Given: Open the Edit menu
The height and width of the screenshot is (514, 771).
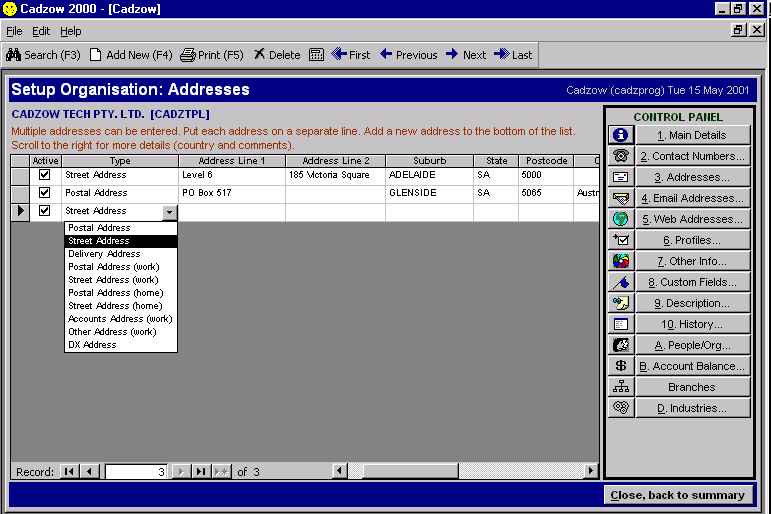Looking at the screenshot, I should (x=41, y=31).
